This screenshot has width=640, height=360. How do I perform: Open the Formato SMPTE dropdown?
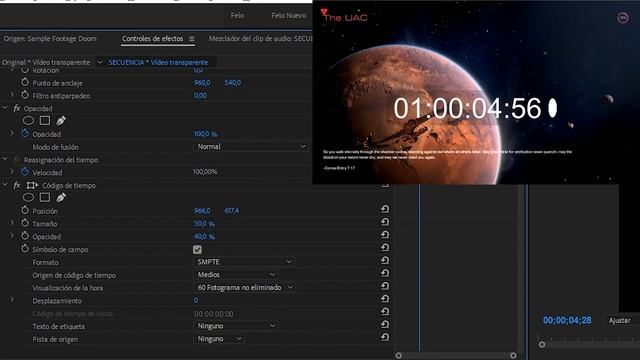(244, 262)
